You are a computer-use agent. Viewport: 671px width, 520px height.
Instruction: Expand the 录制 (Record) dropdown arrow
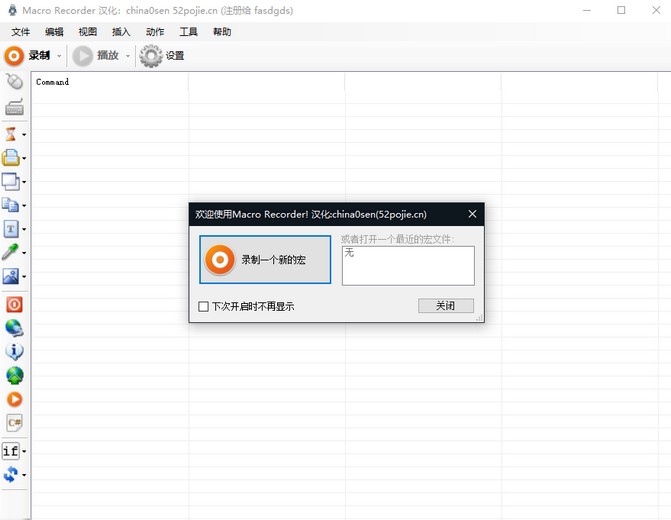click(59, 56)
